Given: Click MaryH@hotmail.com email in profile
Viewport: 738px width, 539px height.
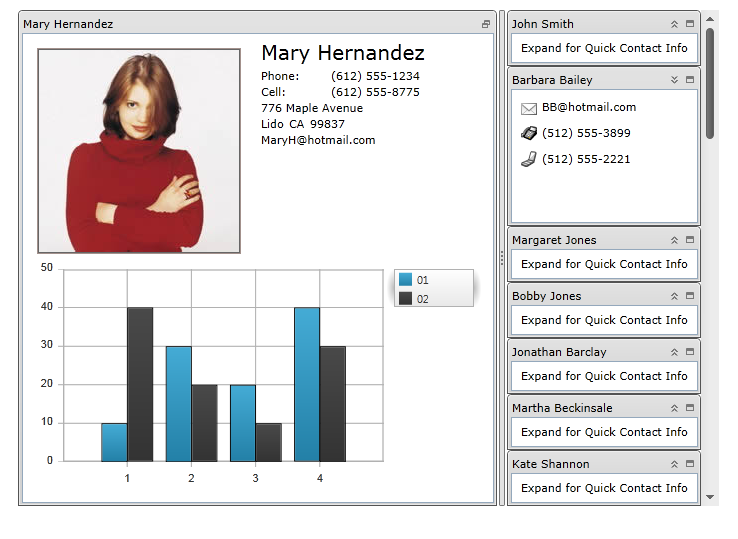Looking at the screenshot, I should [318, 140].
